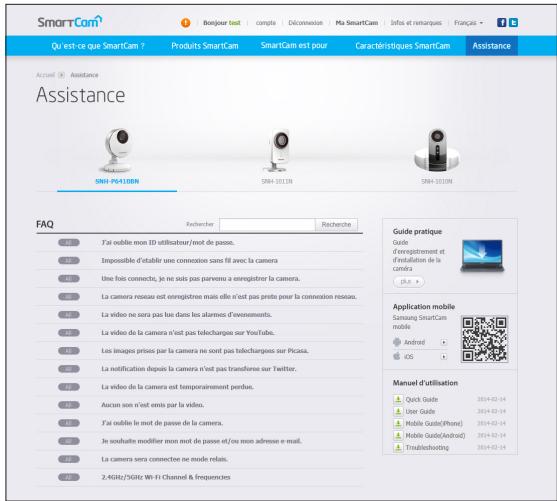Image resolution: width=557 pixels, height=501 pixels.
Task: Expand 'pas telechargees sur Picasa' question
Action: click(x=205, y=351)
